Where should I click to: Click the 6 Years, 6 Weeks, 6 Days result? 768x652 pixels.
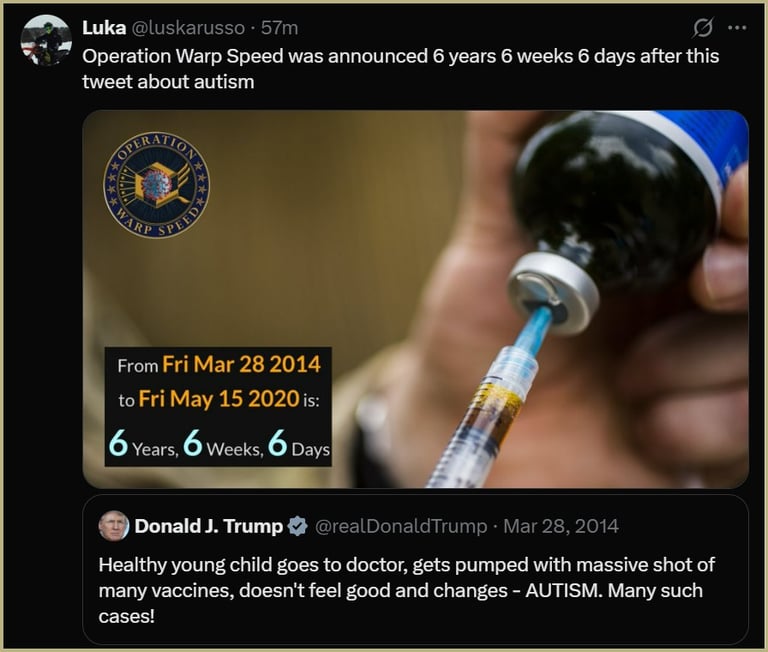point(219,443)
